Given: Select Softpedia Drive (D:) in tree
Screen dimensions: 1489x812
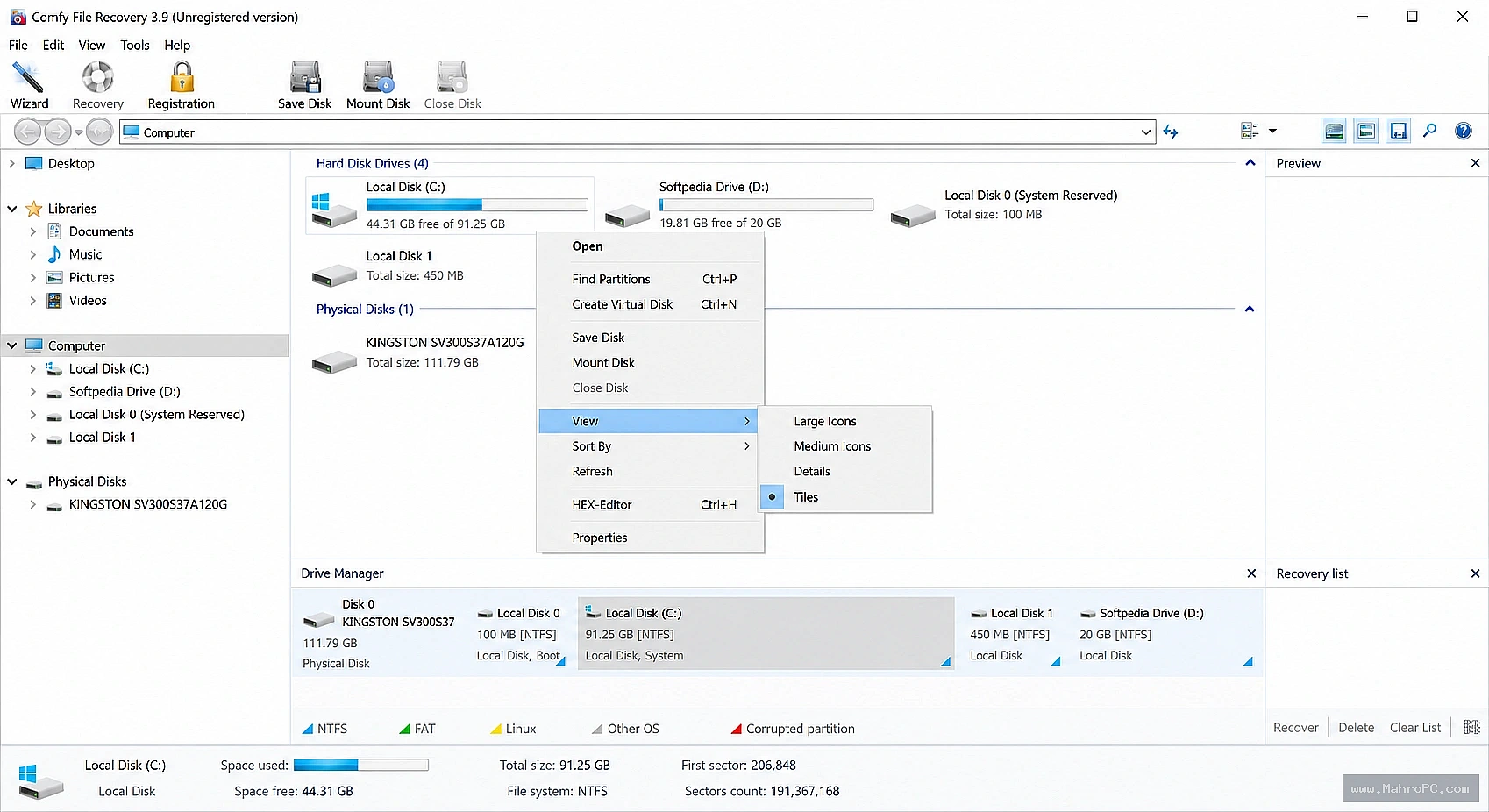Looking at the screenshot, I should (x=125, y=392).
